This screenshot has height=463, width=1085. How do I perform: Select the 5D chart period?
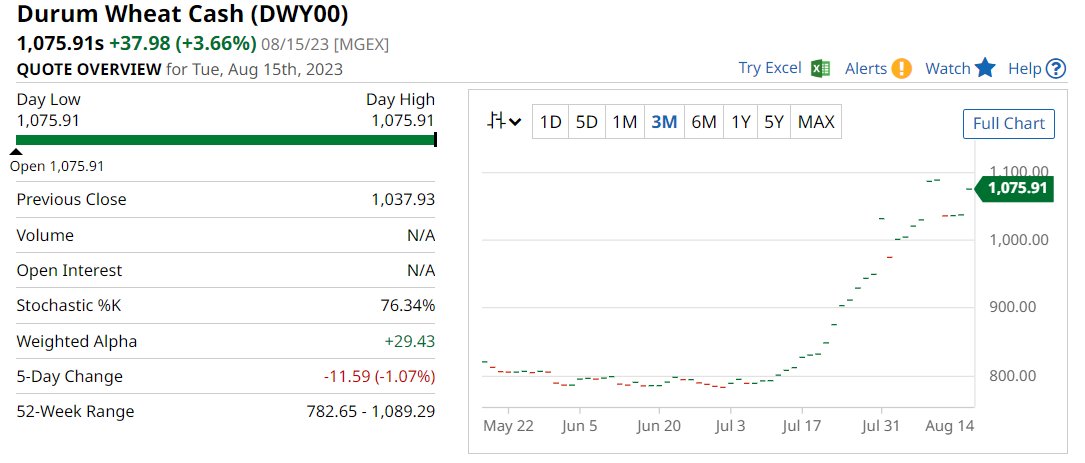click(x=586, y=122)
